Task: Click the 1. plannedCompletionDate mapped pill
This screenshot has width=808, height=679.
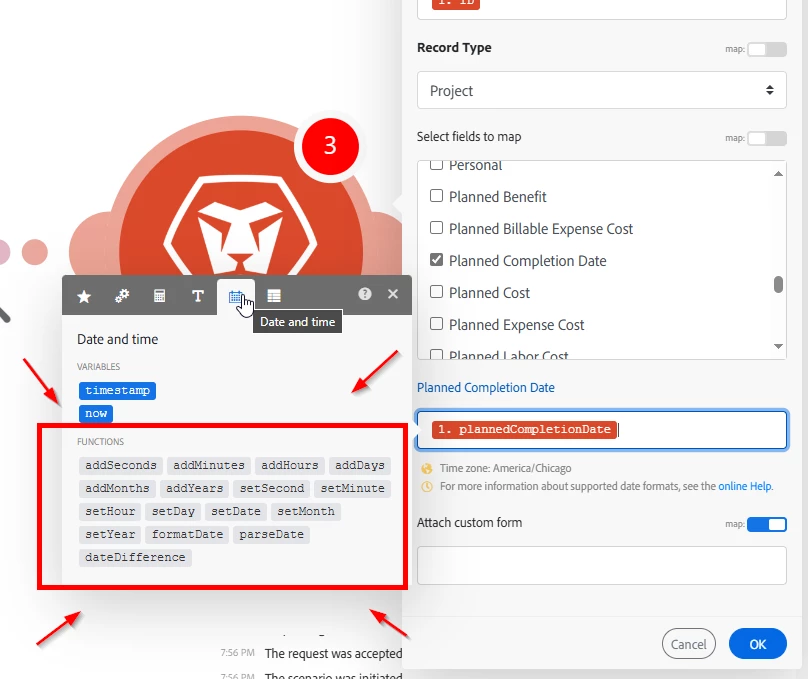Action: [525, 429]
